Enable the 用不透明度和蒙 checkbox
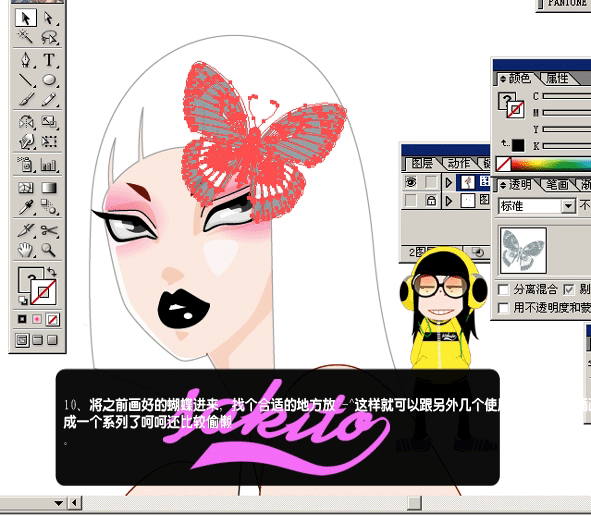The height and width of the screenshot is (516, 591). pyautogui.click(x=503, y=308)
